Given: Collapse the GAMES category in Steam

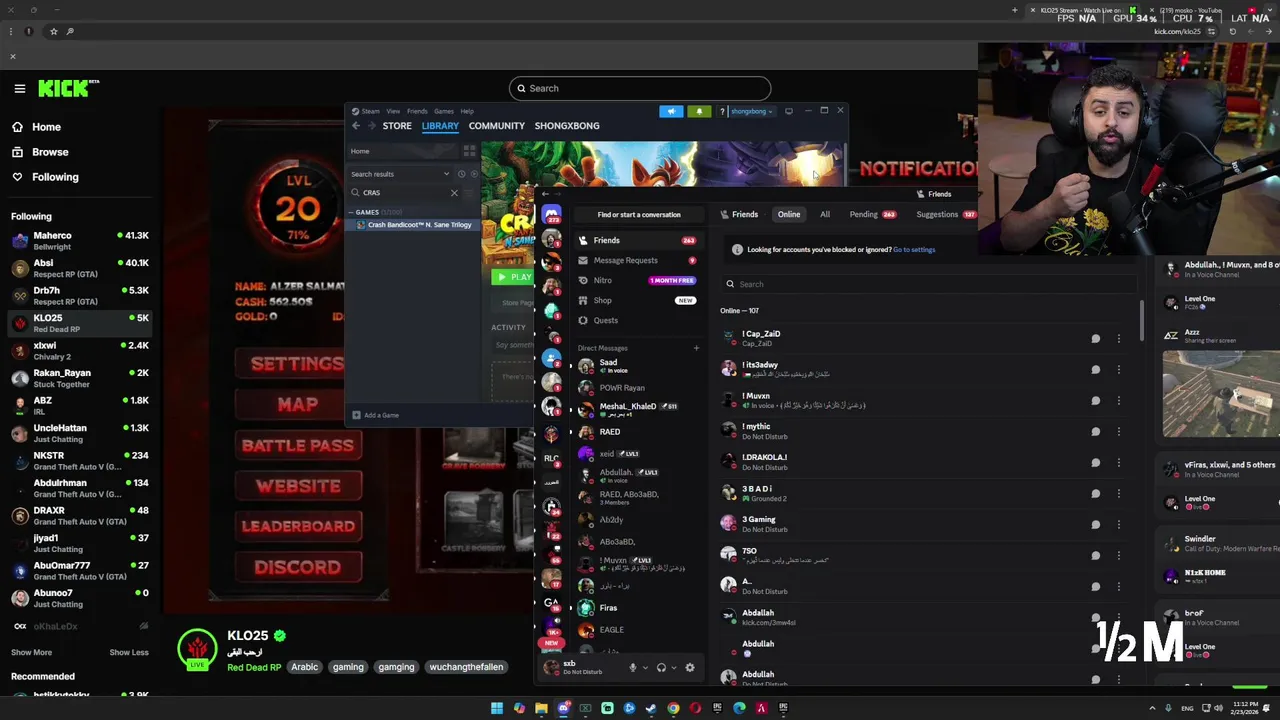Looking at the screenshot, I should pos(351,212).
